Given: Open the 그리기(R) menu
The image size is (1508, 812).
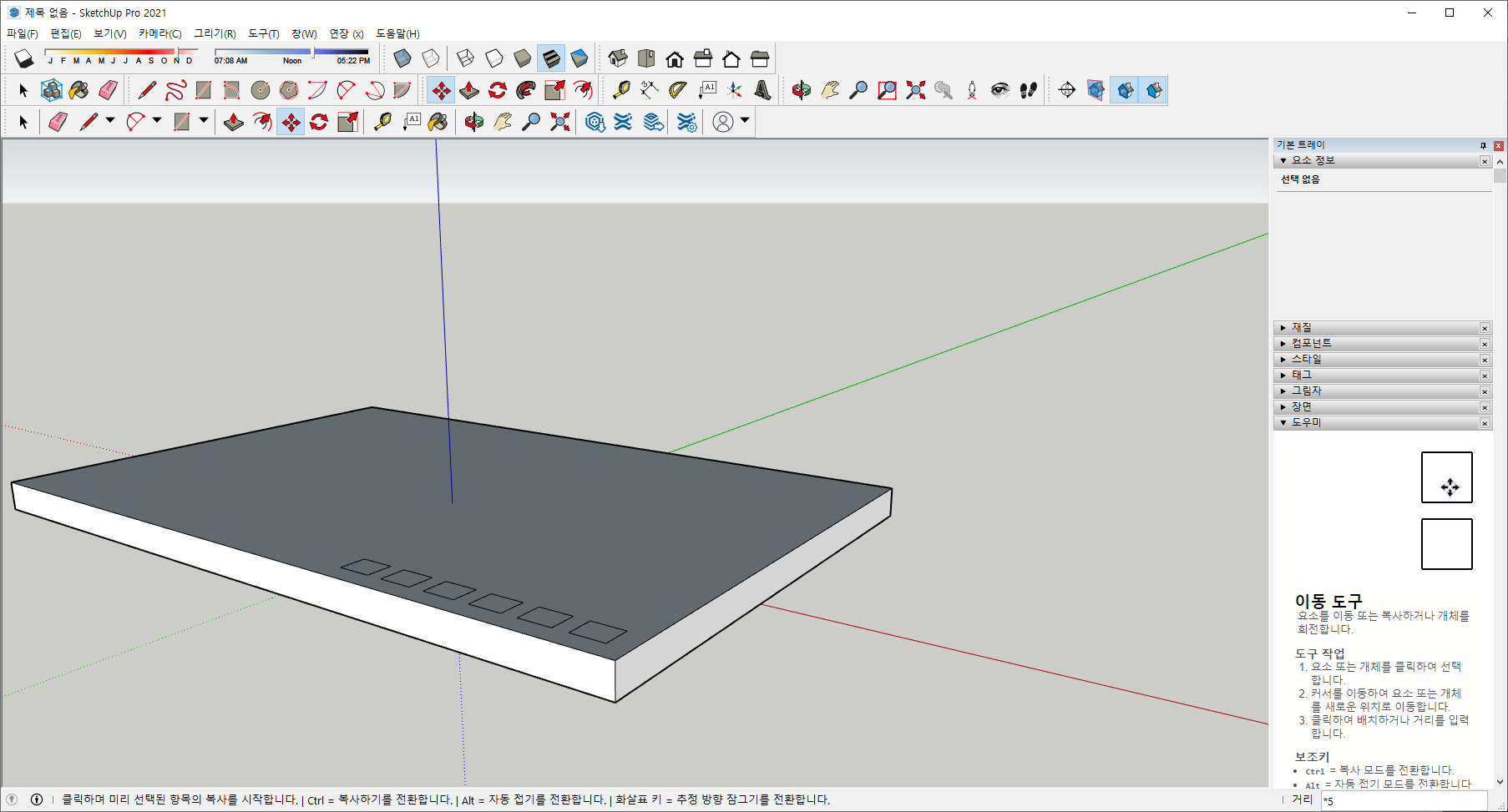Looking at the screenshot, I should (x=215, y=34).
